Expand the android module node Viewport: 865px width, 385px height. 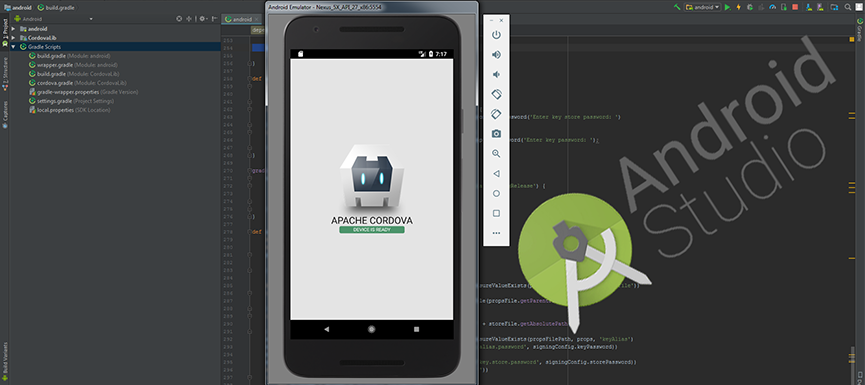(13, 29)
